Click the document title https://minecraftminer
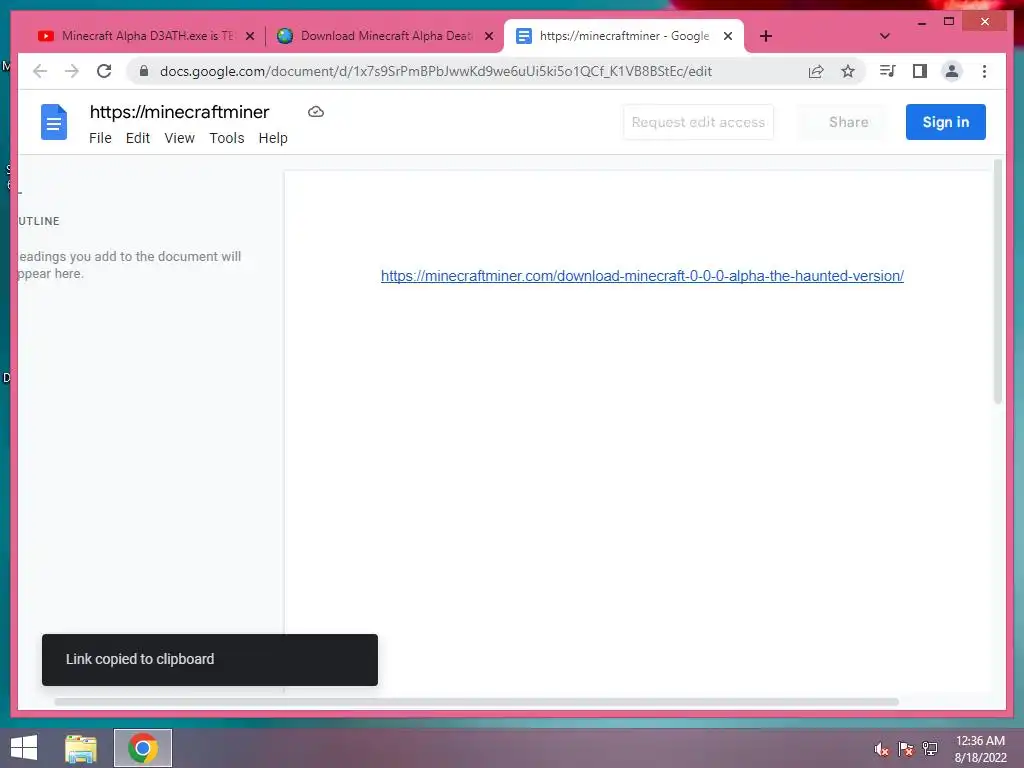The image size is (1024, 768). [180, 112]
